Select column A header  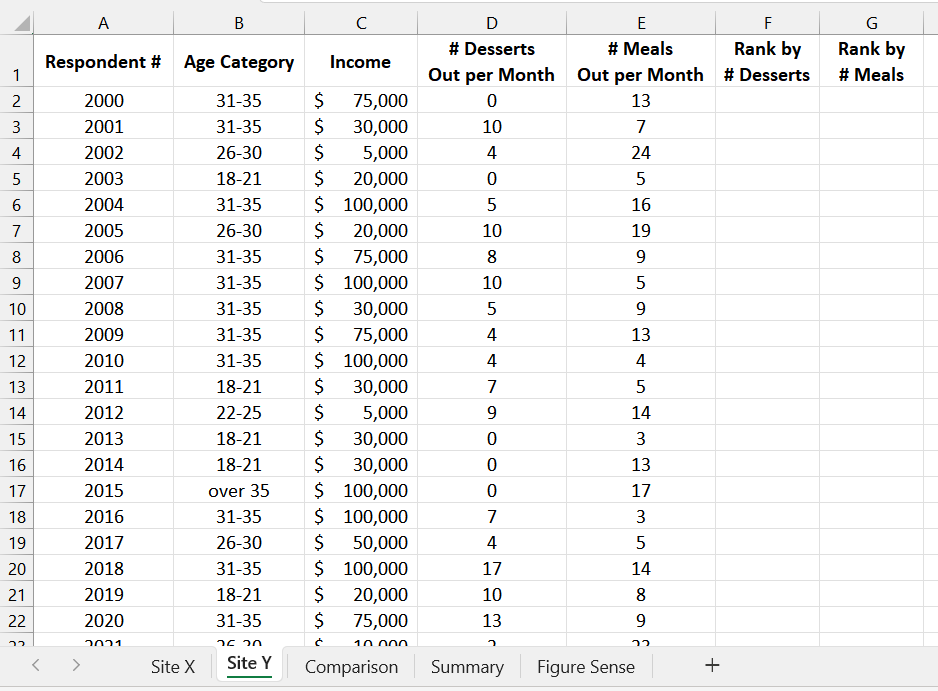pos(103,23)
